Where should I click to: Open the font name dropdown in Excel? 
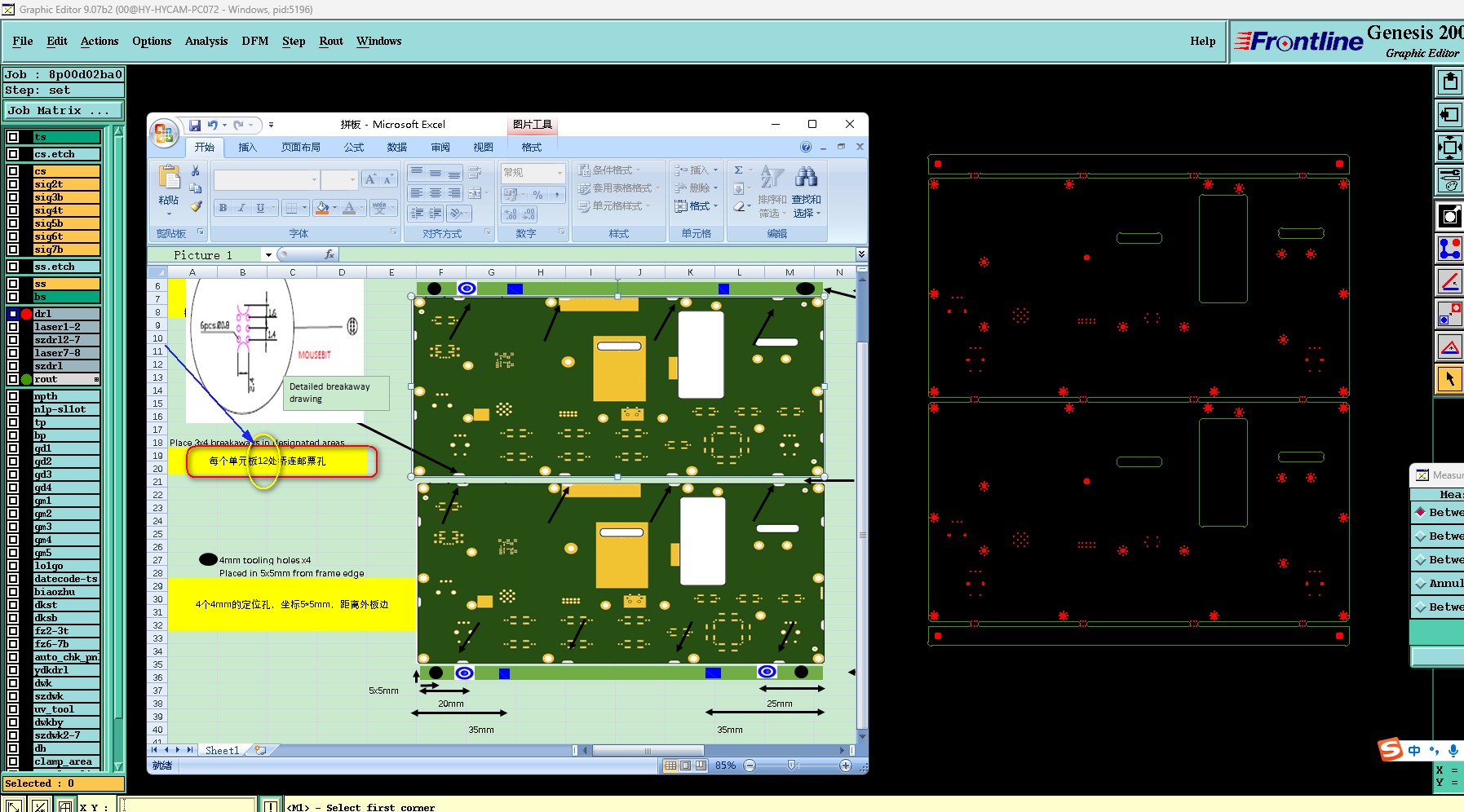point(314,179)
